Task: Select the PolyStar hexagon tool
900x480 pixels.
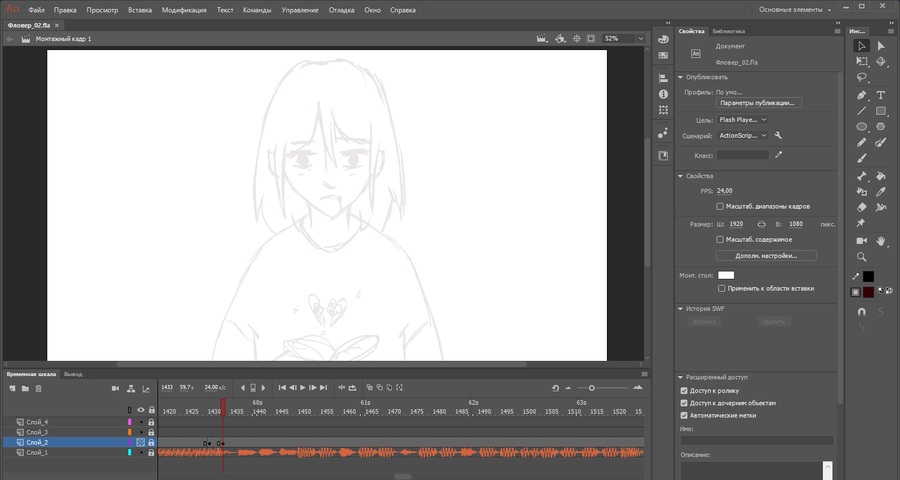Action: point(880,126)
